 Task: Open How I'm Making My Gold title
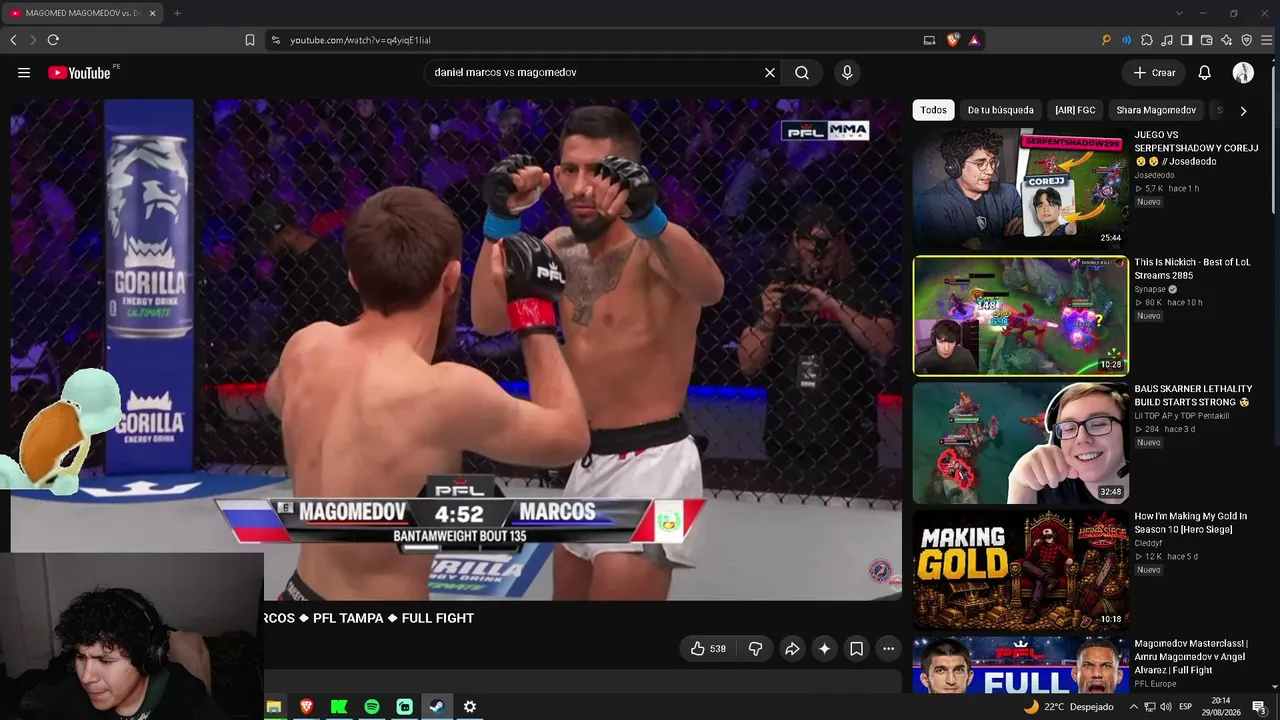[1190, 523]
